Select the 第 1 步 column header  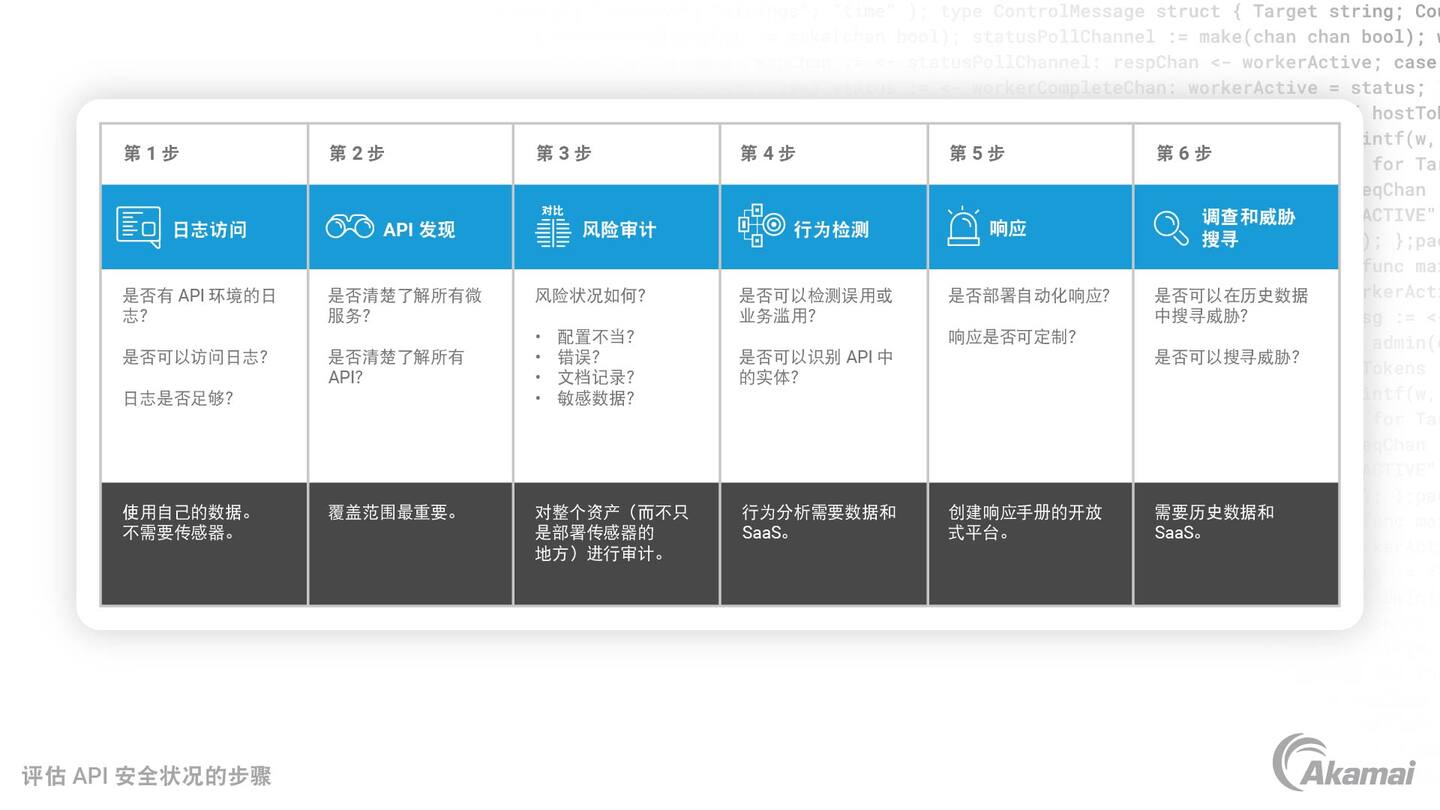151,153
